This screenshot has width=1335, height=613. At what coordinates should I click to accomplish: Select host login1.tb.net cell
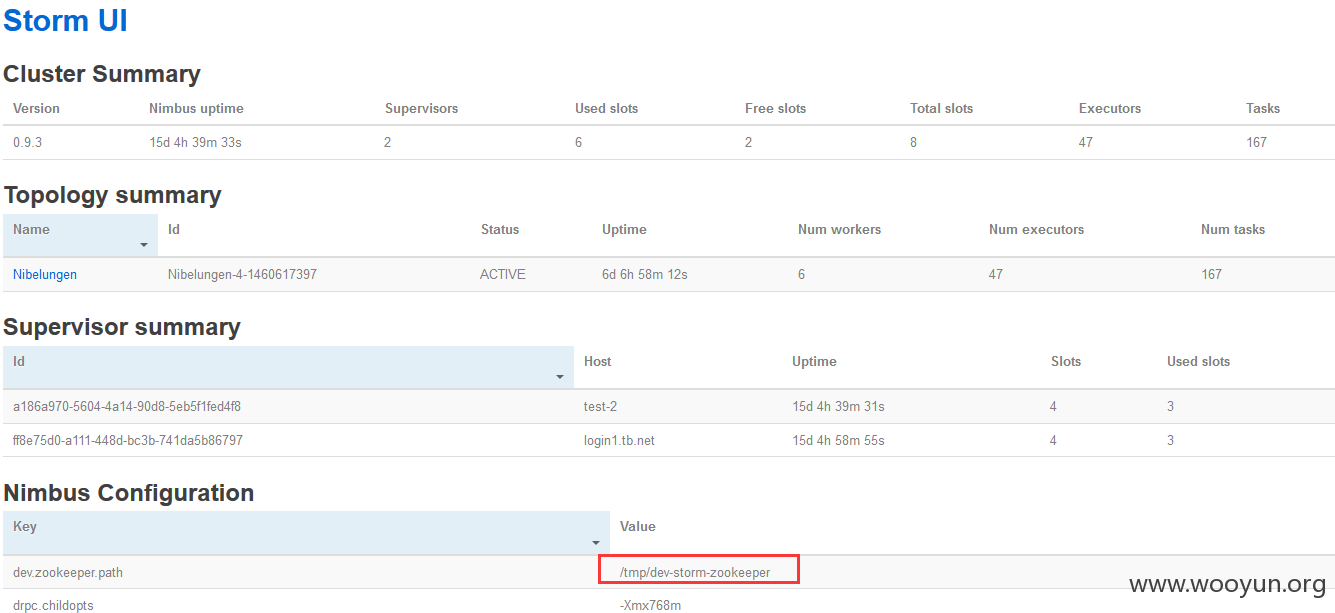(x=620, y=440)
